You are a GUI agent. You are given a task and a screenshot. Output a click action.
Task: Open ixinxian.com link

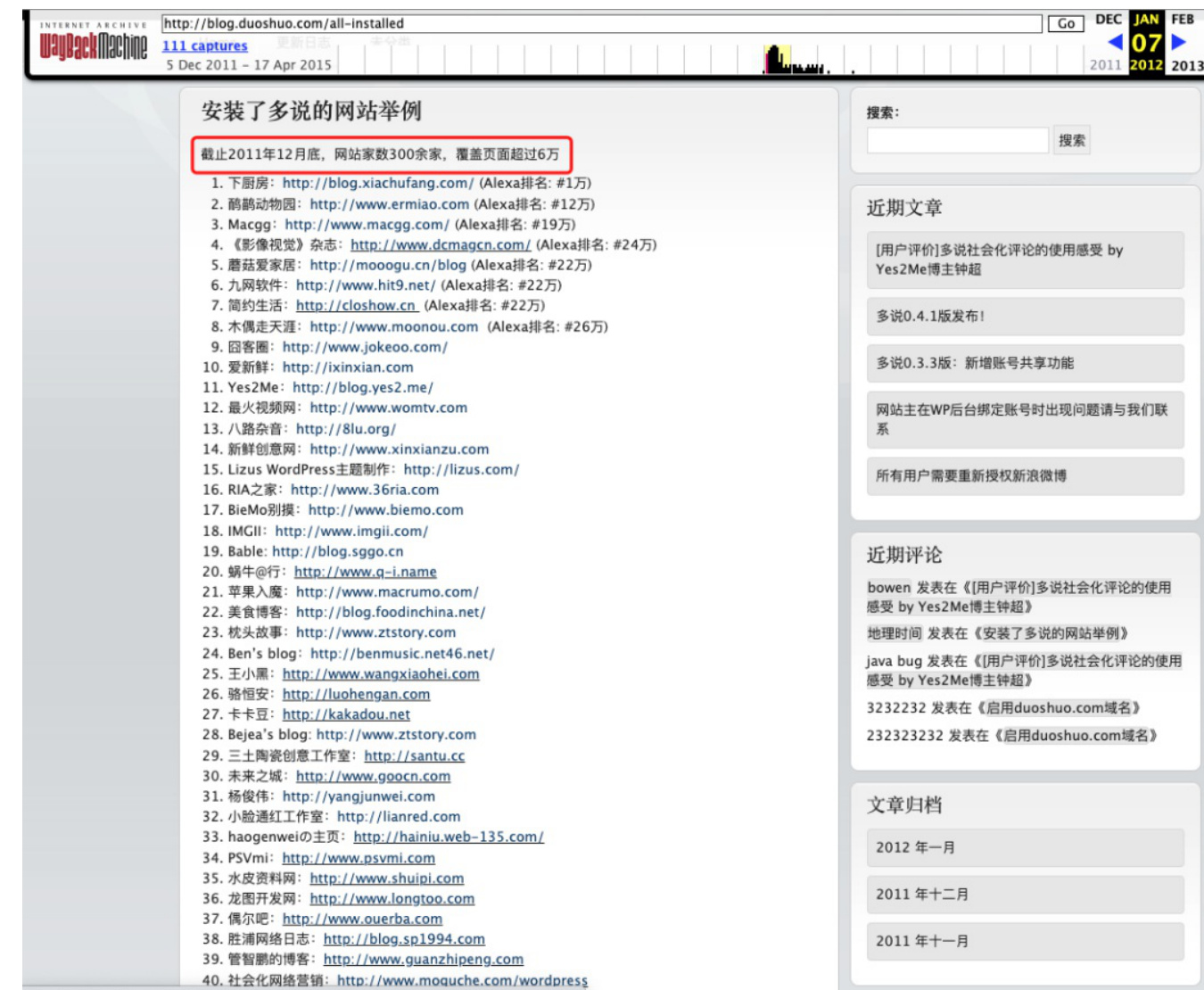tap(348, 367)
